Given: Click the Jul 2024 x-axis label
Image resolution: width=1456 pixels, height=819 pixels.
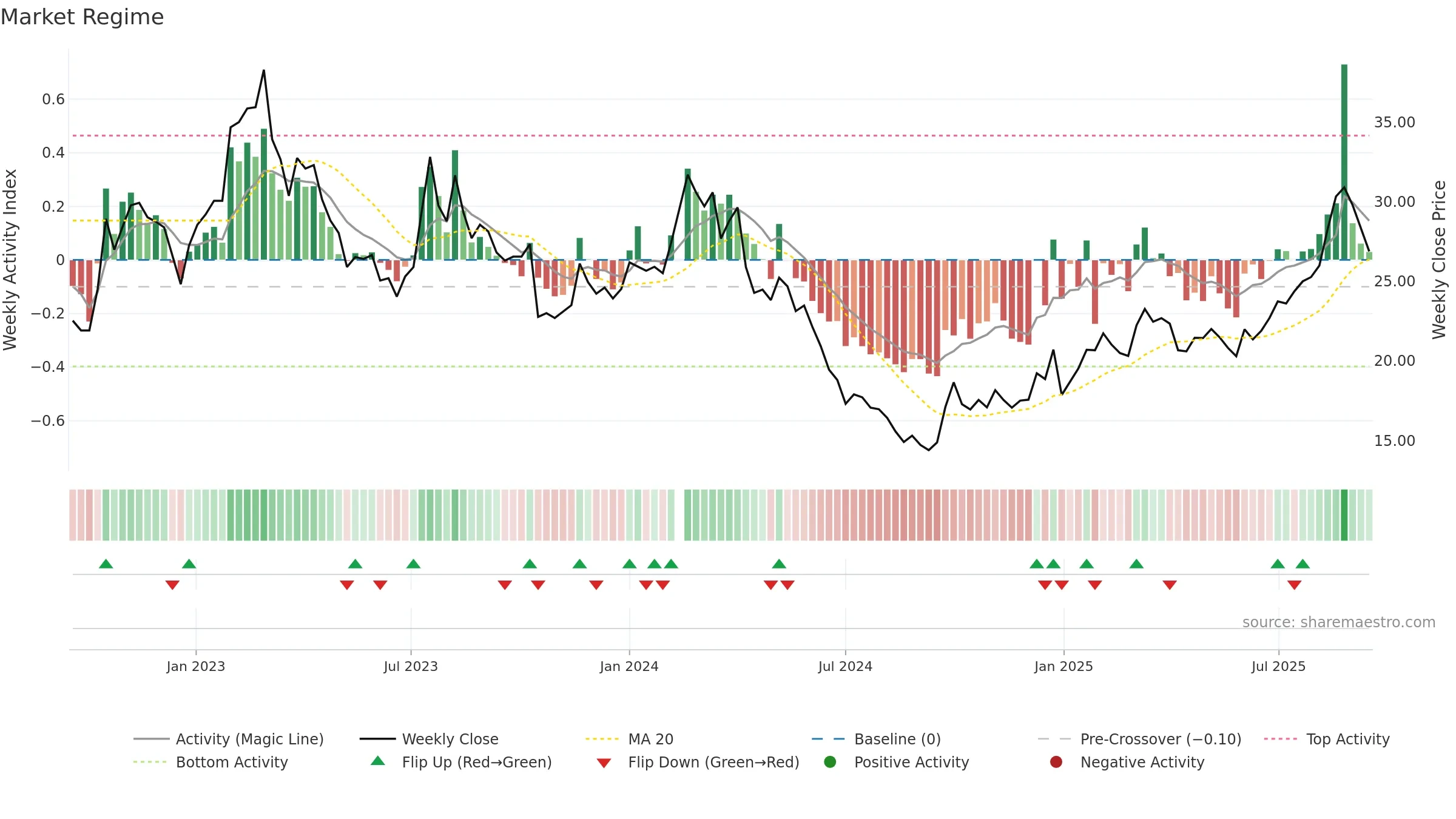Looking at the screenshot, I should 845,666.
